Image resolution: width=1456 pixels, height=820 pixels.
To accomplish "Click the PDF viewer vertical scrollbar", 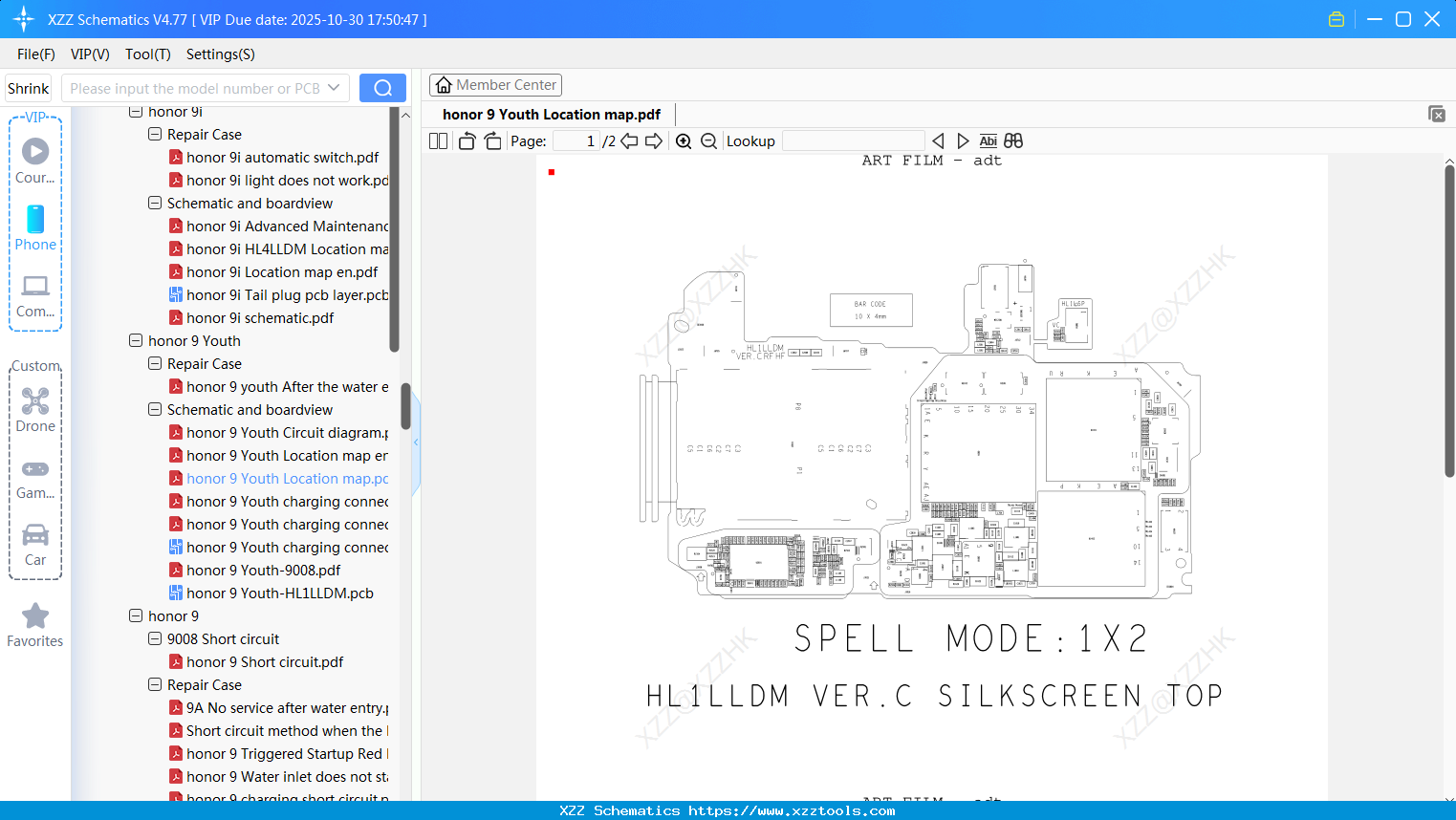I will pyautogui.click(x=1449, y=320).
